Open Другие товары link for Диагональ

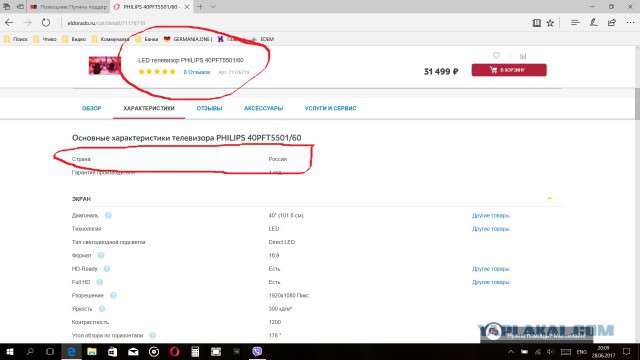[491, 215]
